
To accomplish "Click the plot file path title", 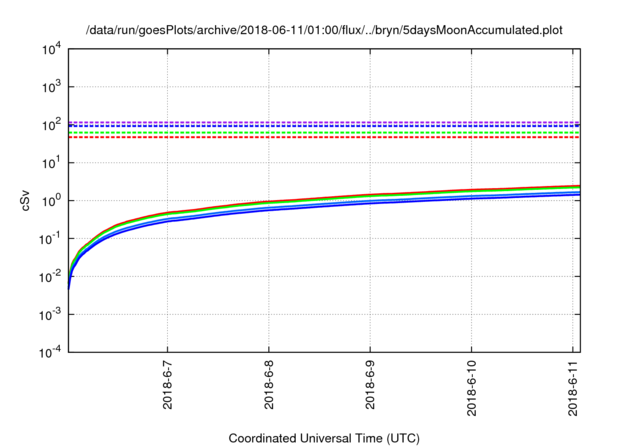I will pos(324,30).
